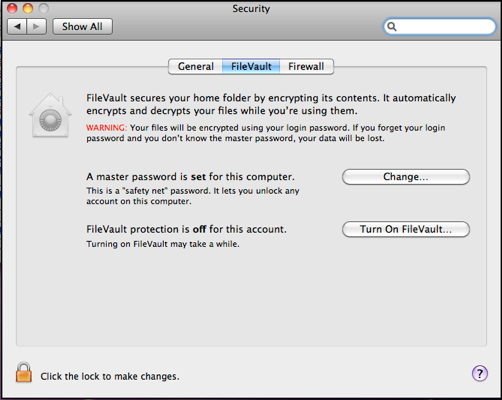Viewport: 502px width, 400px height.
Task: Click the FileVault house safe icon
Action: (x=50, y=115)
